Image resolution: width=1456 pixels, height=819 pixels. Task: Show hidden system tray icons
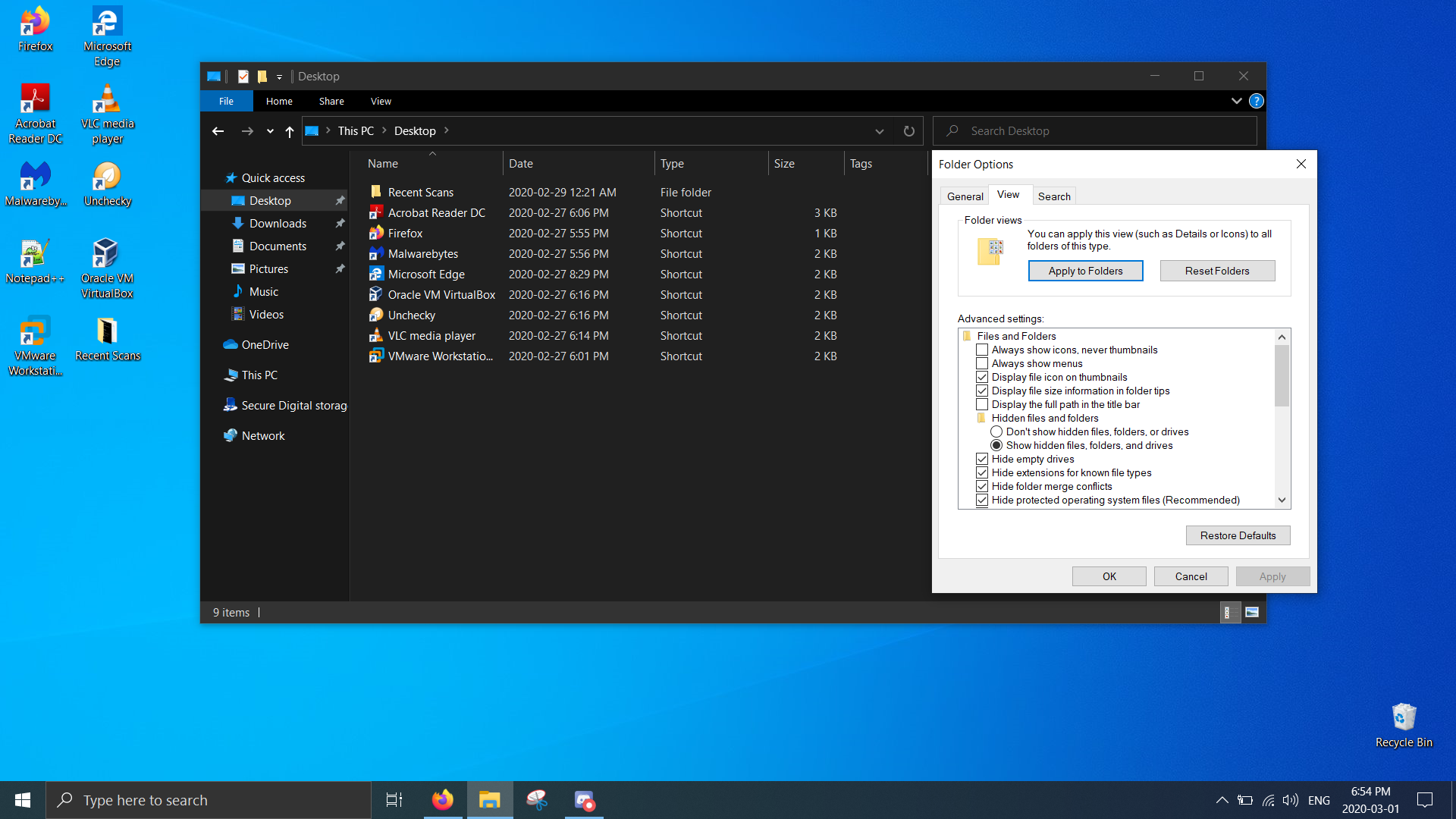[1222, 800]
